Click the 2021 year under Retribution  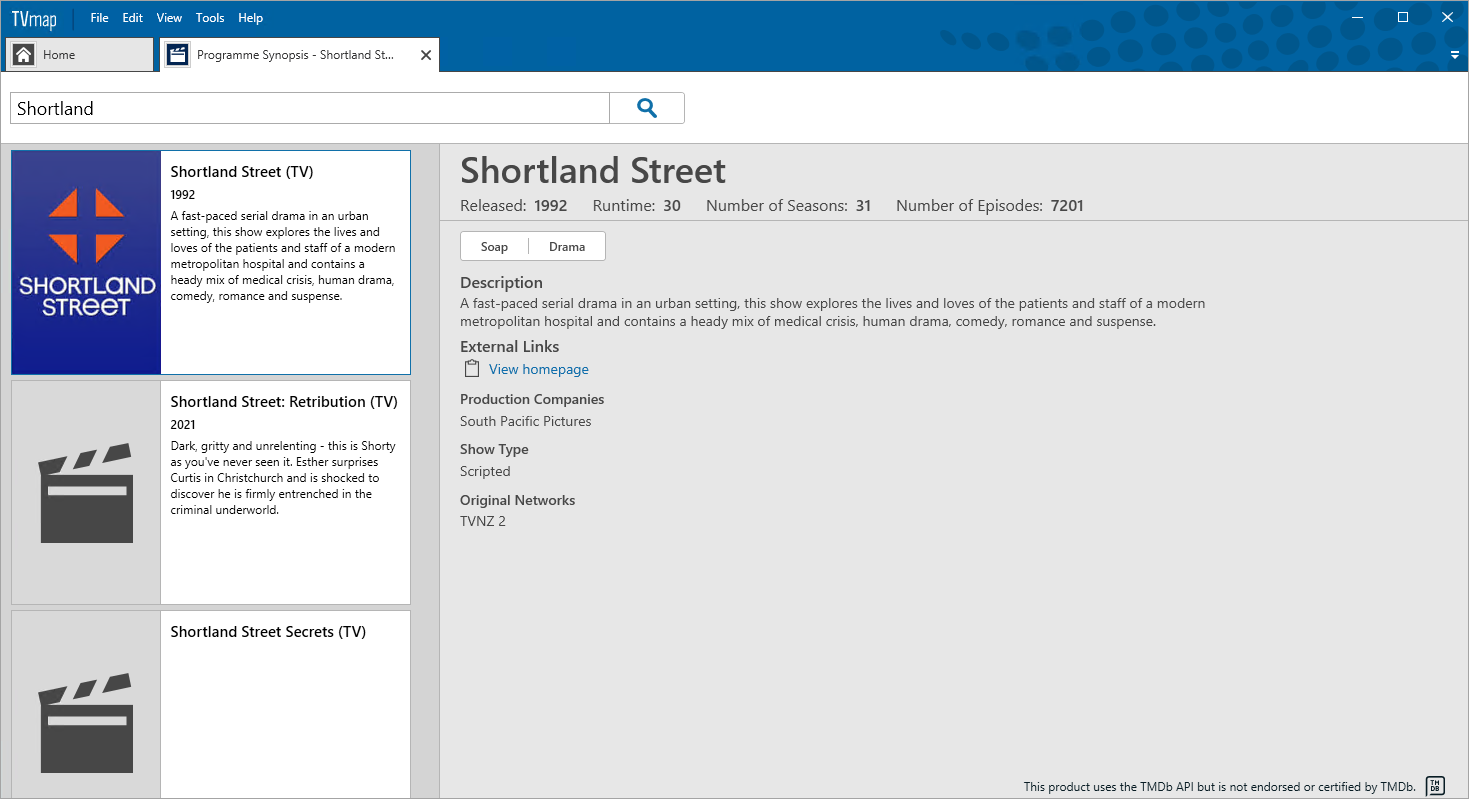[183, 425]
